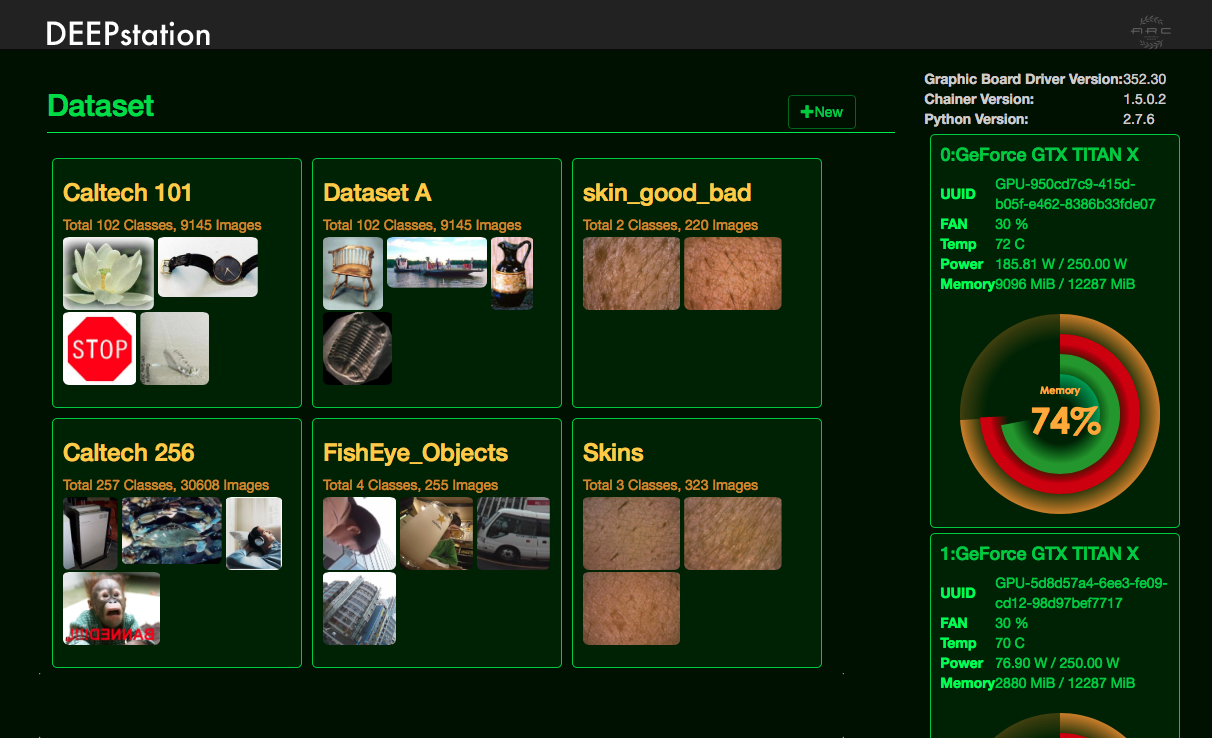Click the fisheye face thumbnail in FishEye_Objects
Viewport: 1212px width, 738px height.
[x=359, y=533]
